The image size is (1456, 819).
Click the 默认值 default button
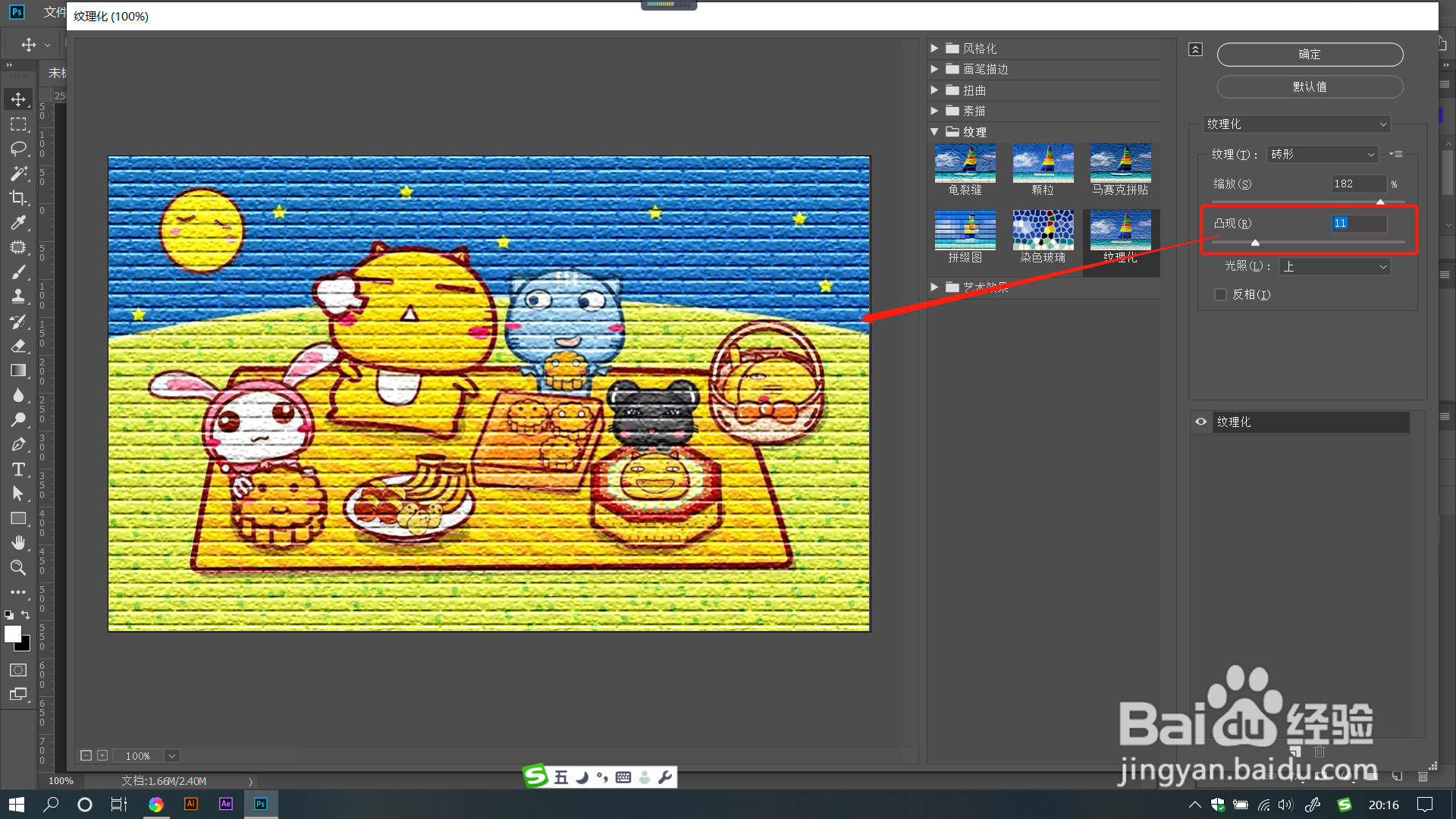tap(1310, 87)
